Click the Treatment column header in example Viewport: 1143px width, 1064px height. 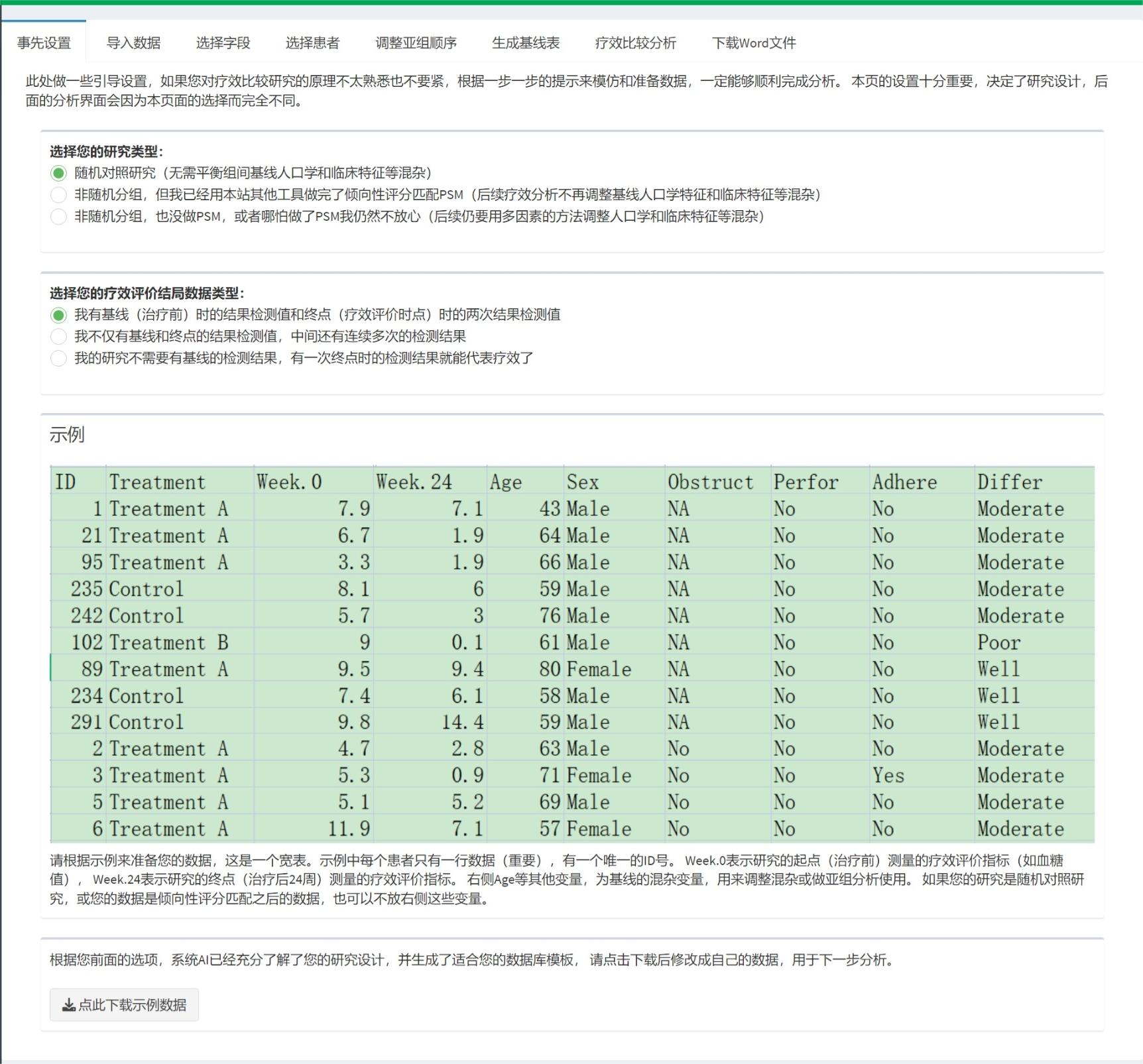click(x=157, y=482)
